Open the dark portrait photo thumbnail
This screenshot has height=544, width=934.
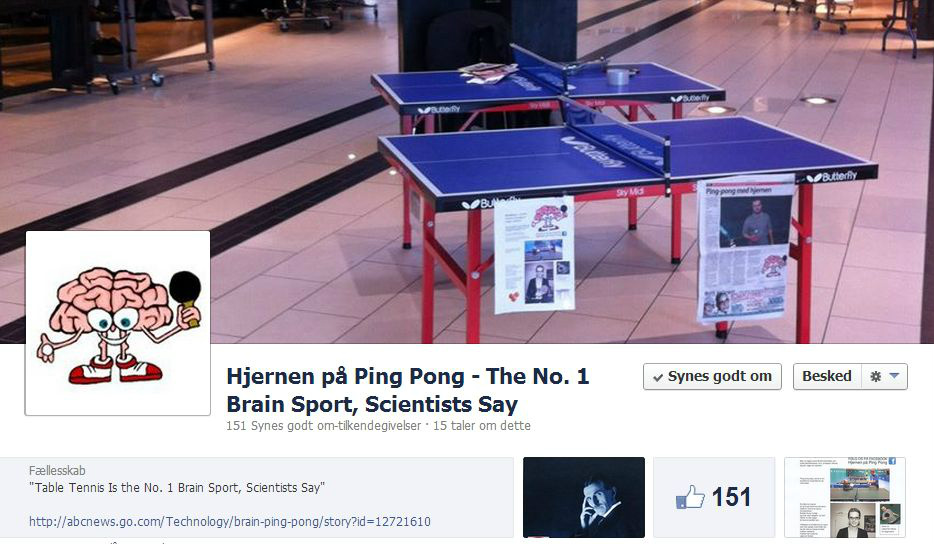(x=584, y=497)
